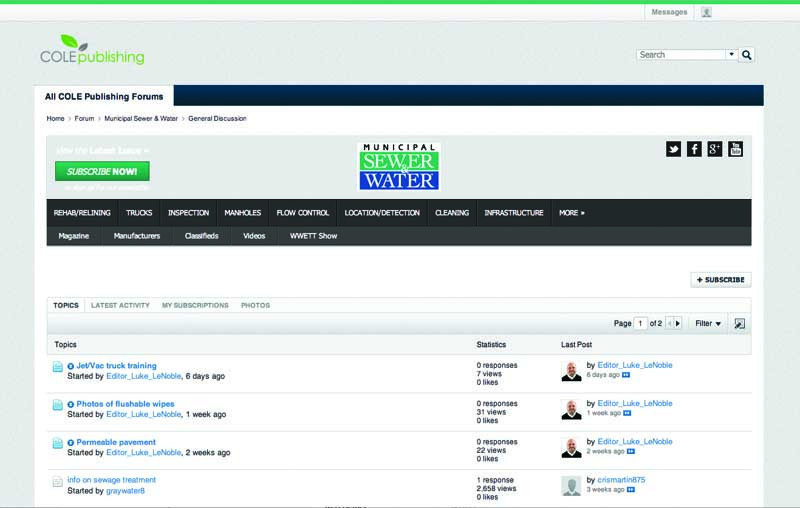
Task: Go to the next page arrow
Action: tap(677, 323)
